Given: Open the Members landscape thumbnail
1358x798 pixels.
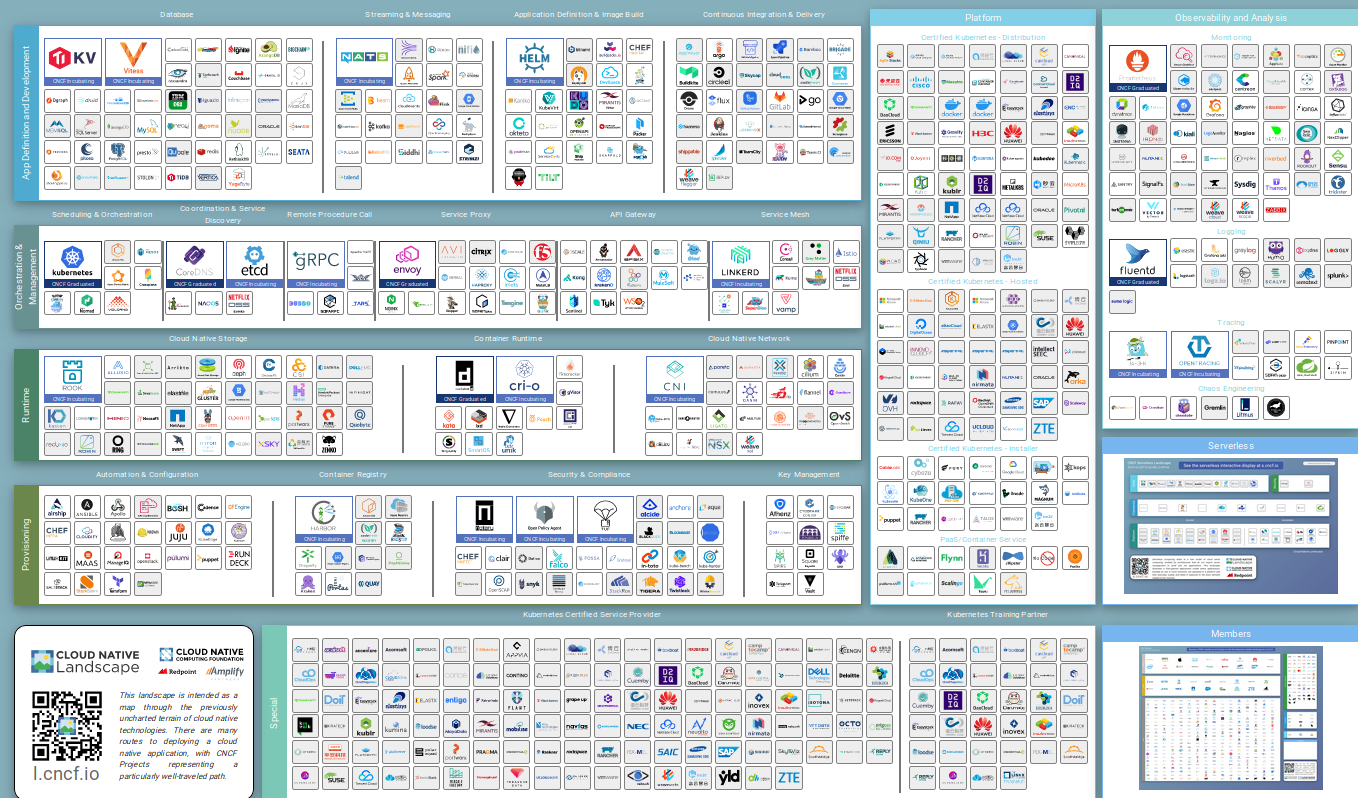Looking at the screenshot, I should 1231,716.
